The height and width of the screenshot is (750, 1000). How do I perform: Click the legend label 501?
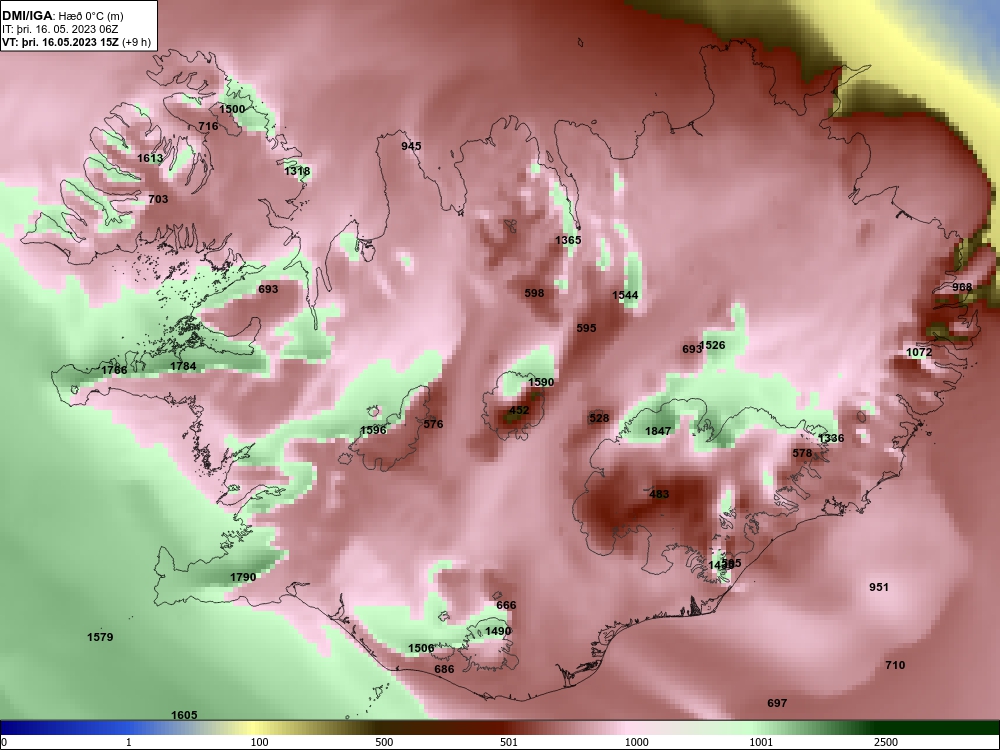[509, 742]
